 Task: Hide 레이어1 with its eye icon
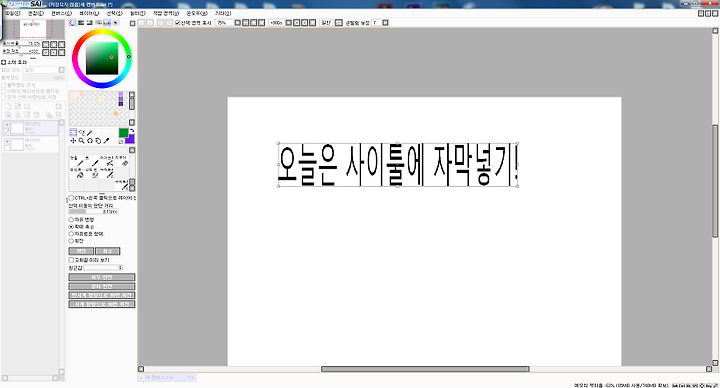pos(7,141)
